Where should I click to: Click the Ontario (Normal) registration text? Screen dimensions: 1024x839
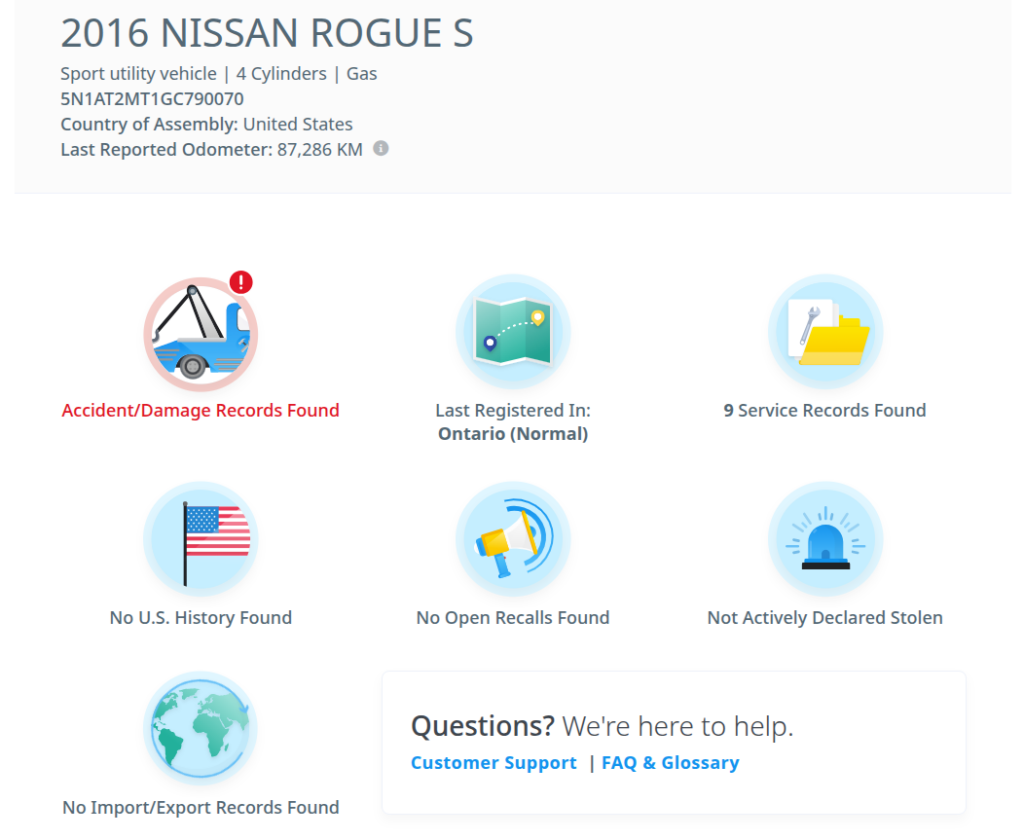point(512,434)
